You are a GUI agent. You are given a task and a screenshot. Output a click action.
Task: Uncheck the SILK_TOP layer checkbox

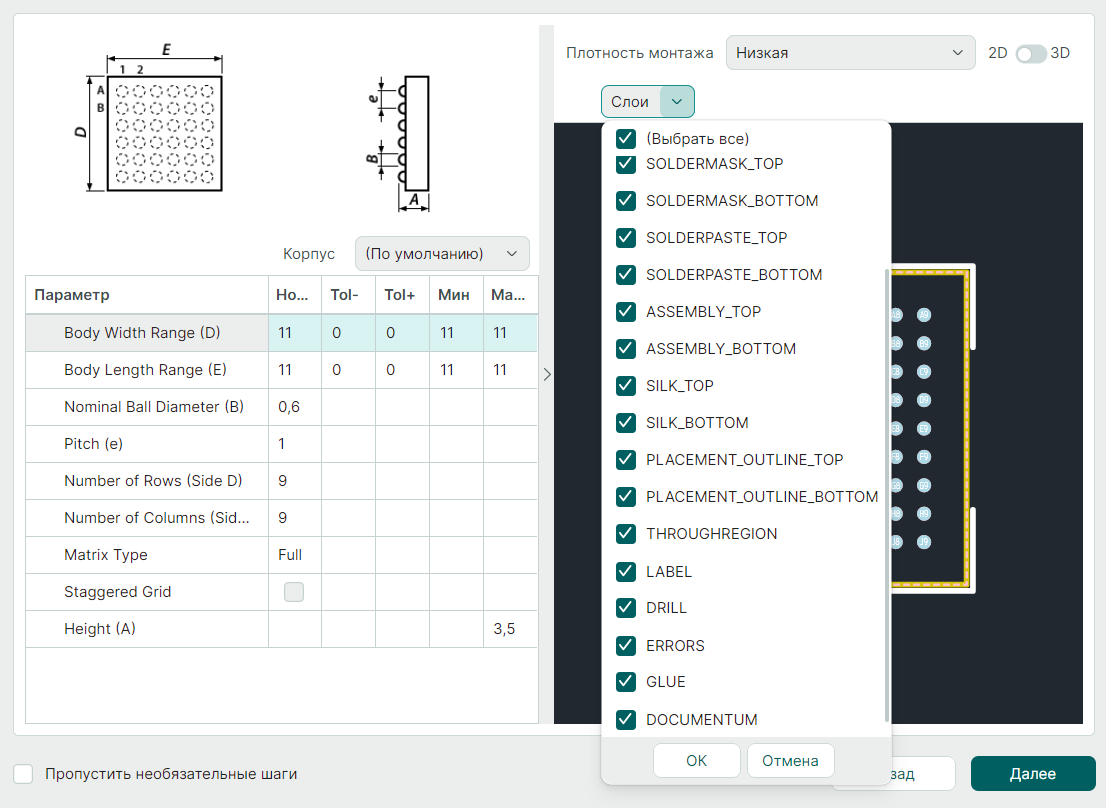[626, 386]
